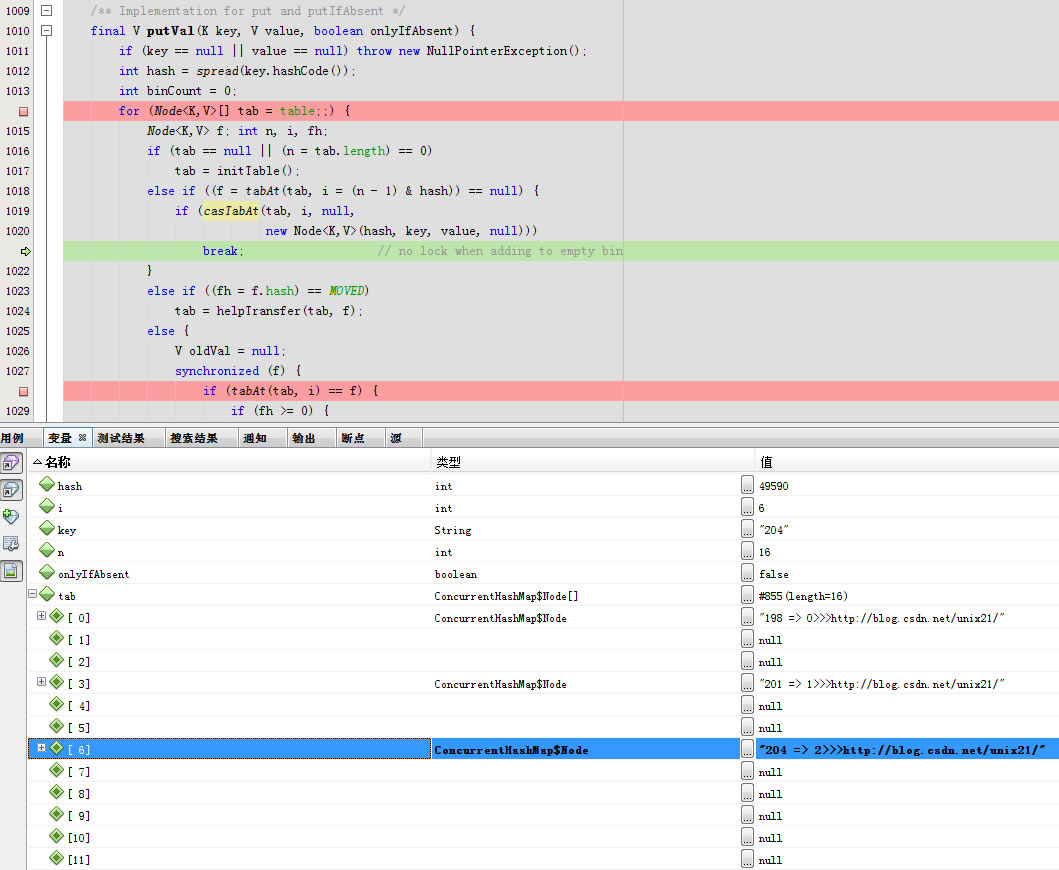The width and height of the screenshot is (1059, 870).
Task: Open value editor button for [ 3] row
Action: point(747,683)
